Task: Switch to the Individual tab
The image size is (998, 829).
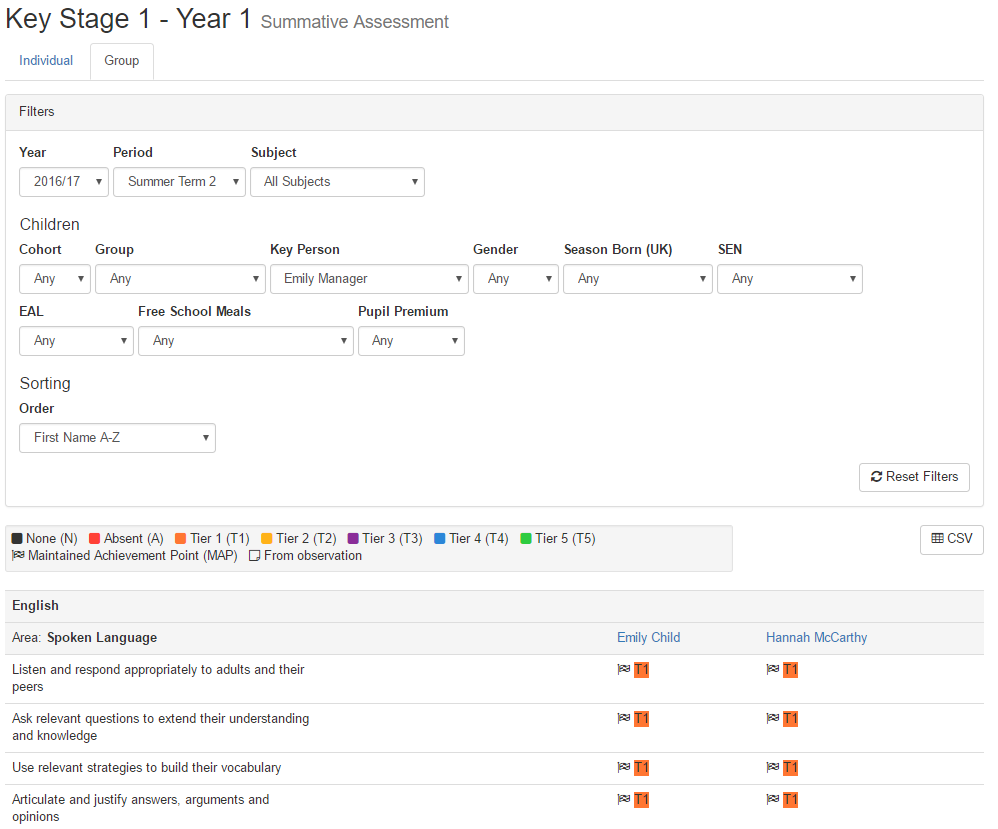Action: point(46,60)
